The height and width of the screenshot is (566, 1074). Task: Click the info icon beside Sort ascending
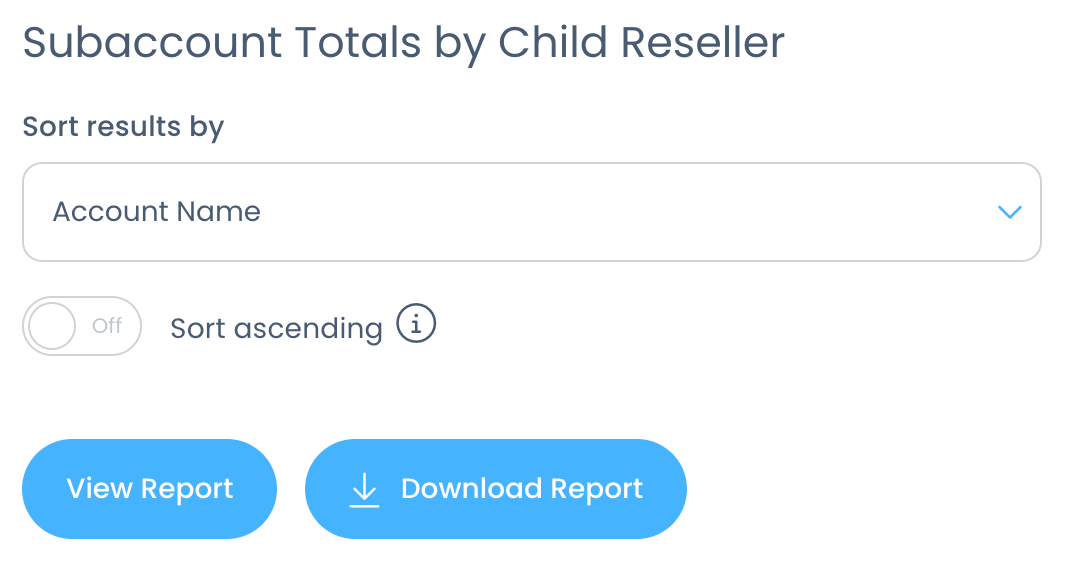(416, 323)
